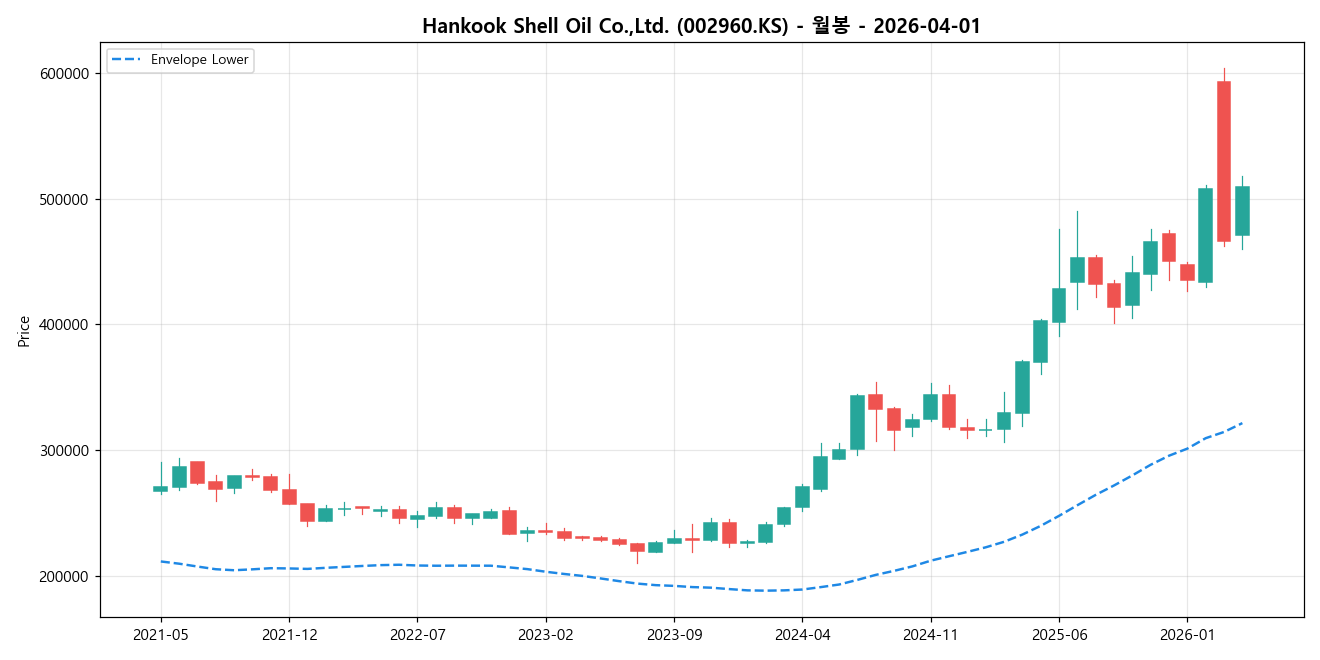Click the chart title Hankook Shell Oil Co.,Ltd.
Image resolution: width=1320 pixels, height=660 pixels.
coord(701,26)
